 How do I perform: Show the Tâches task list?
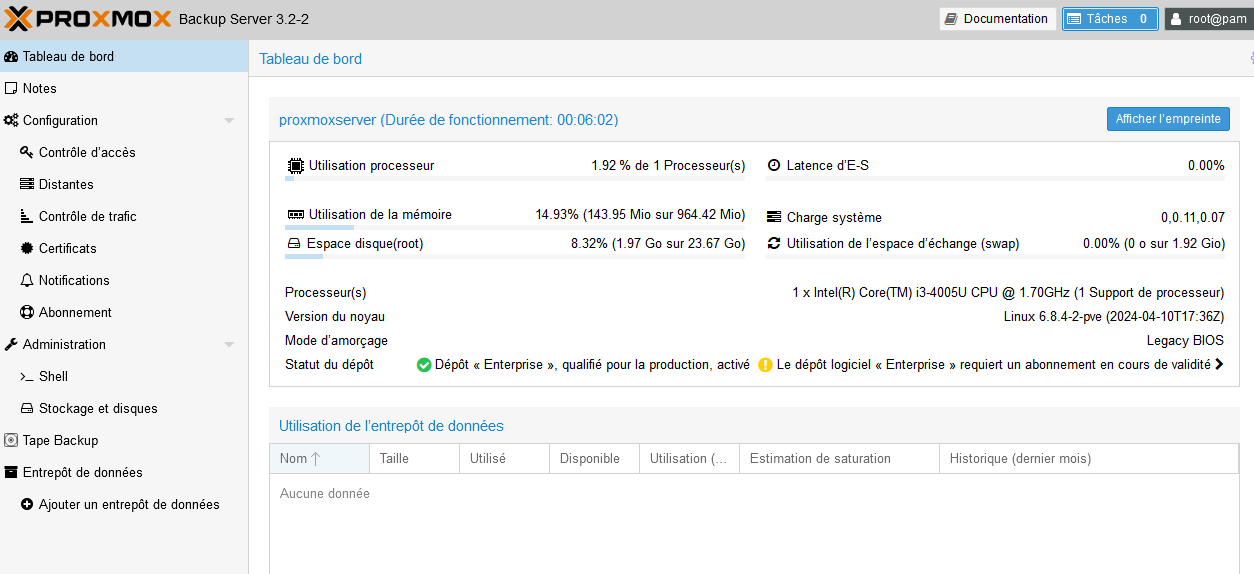click(x=1109, y=19)
